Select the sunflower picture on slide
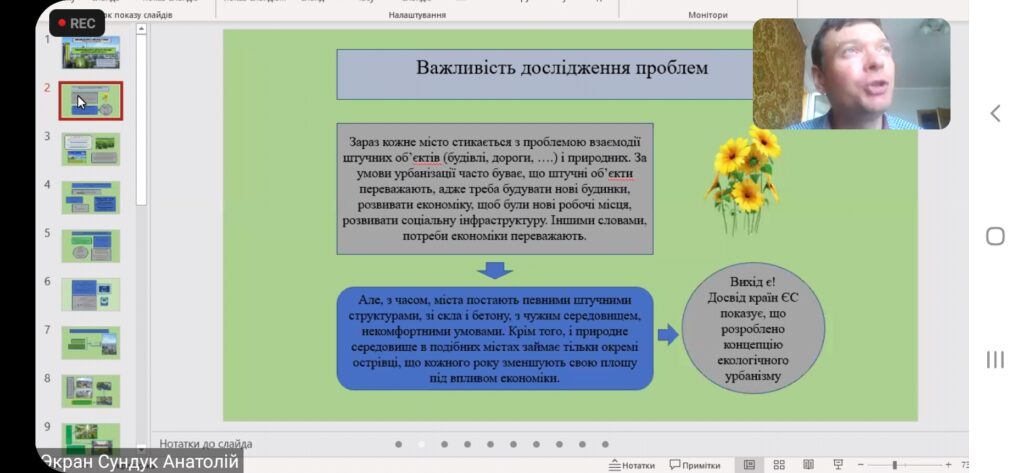The width and height of the screenshot is (1024, 473). coord(744,180)
